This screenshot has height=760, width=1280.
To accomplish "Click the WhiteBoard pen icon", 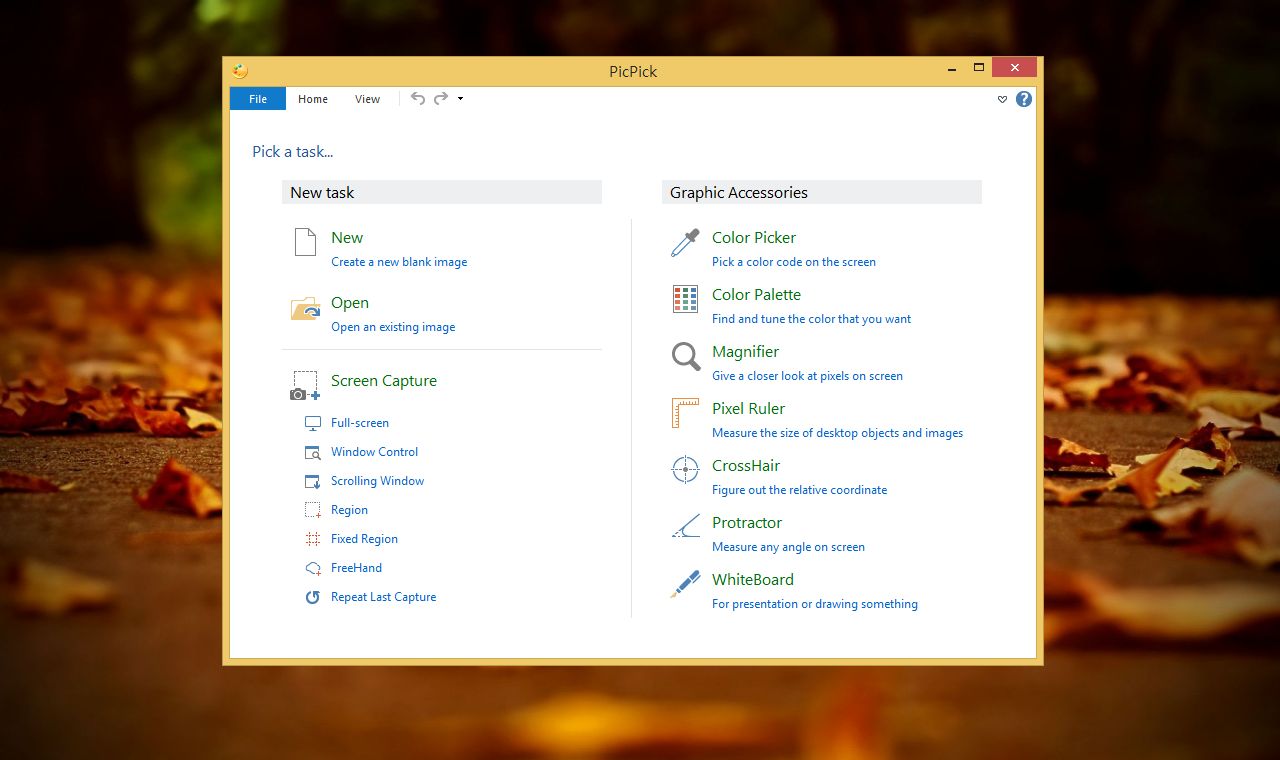I will tap(685, 584).
